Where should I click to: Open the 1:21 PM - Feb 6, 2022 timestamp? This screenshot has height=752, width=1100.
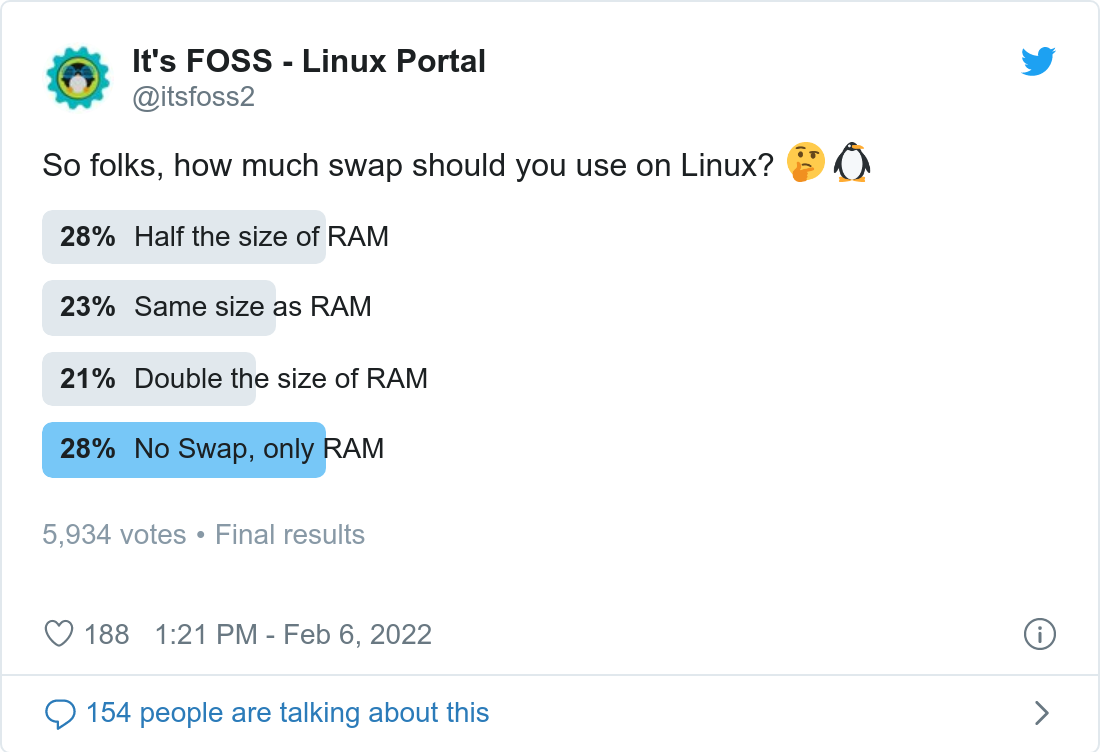pyautogui.click(x=293, y=634)
